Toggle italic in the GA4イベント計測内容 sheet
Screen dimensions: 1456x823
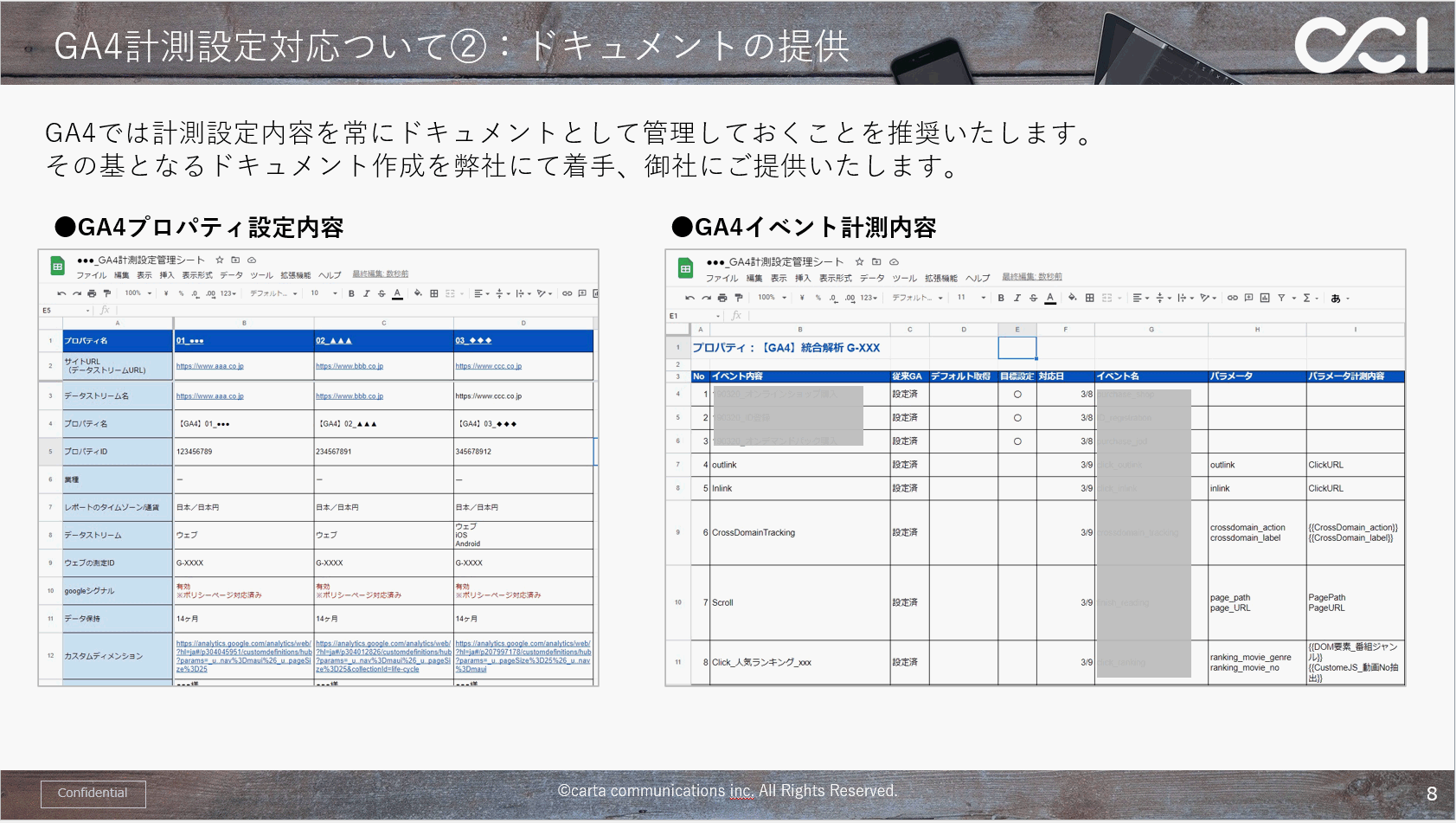(1017, 298)
